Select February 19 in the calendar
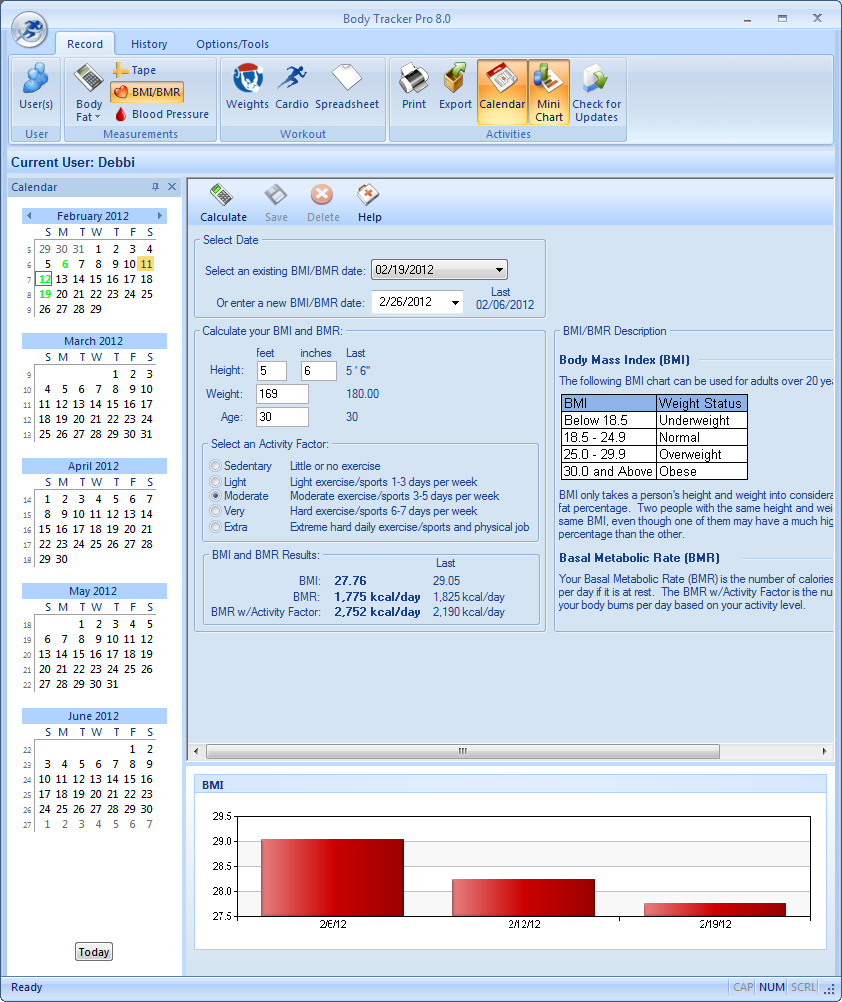 [x=45, y=294]
